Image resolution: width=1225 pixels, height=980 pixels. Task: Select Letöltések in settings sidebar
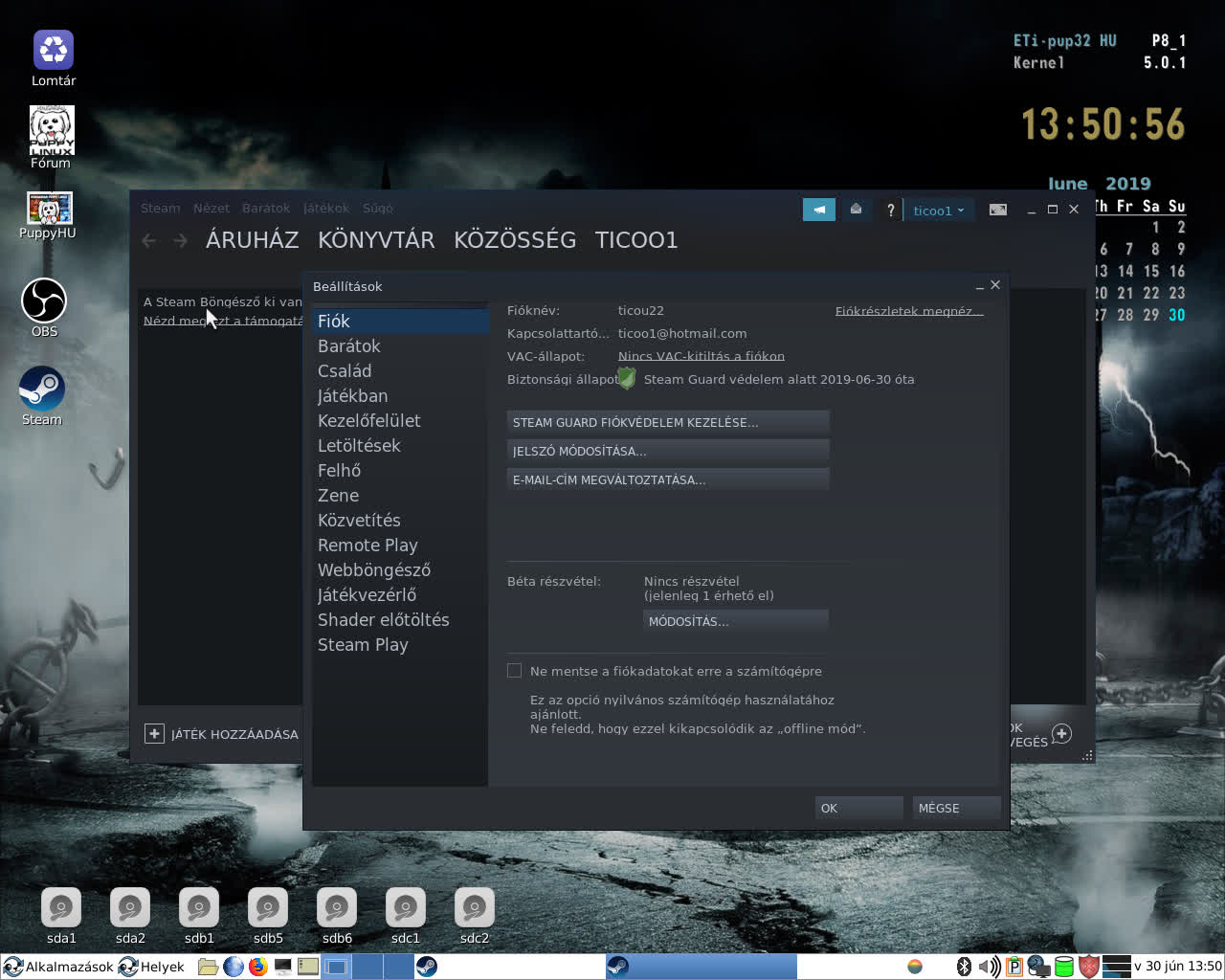point(400,445)
